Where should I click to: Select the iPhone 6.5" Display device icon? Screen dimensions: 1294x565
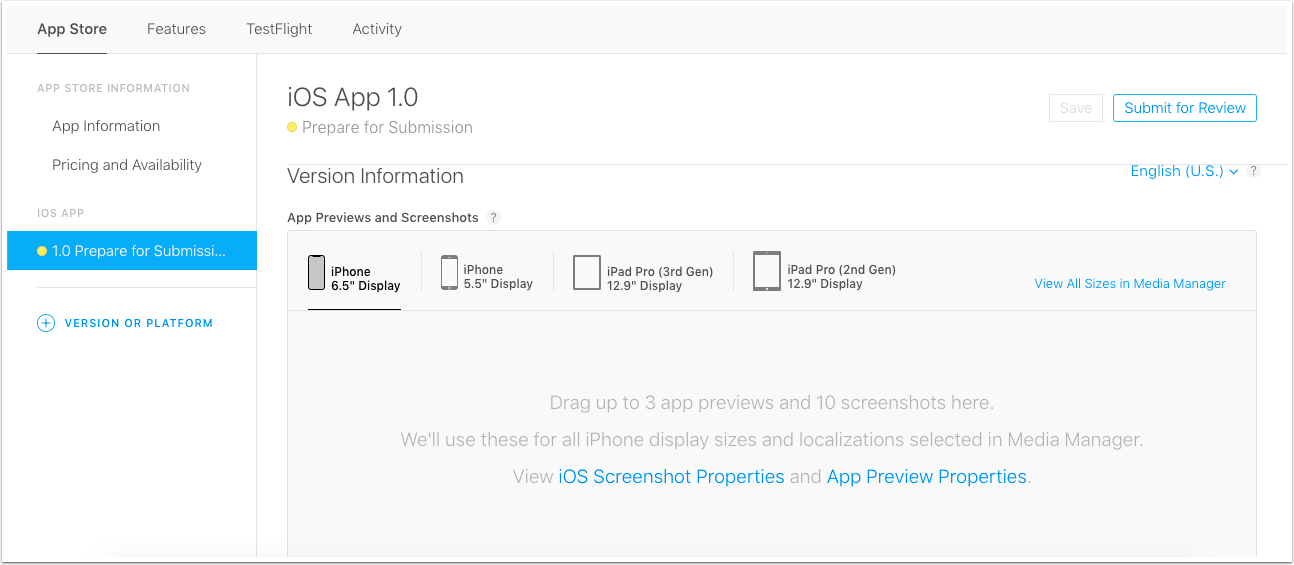pos(316,273)
